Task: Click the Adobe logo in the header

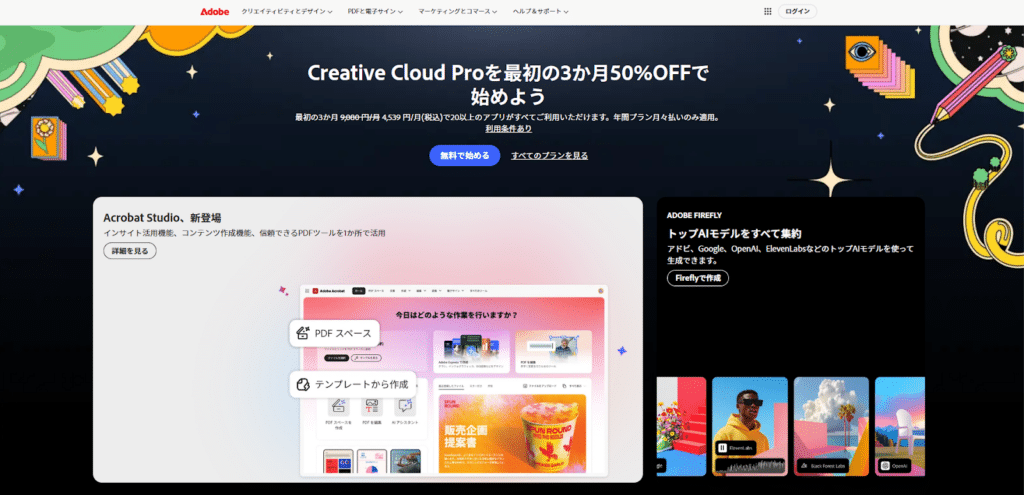Action: coord(214,11)
